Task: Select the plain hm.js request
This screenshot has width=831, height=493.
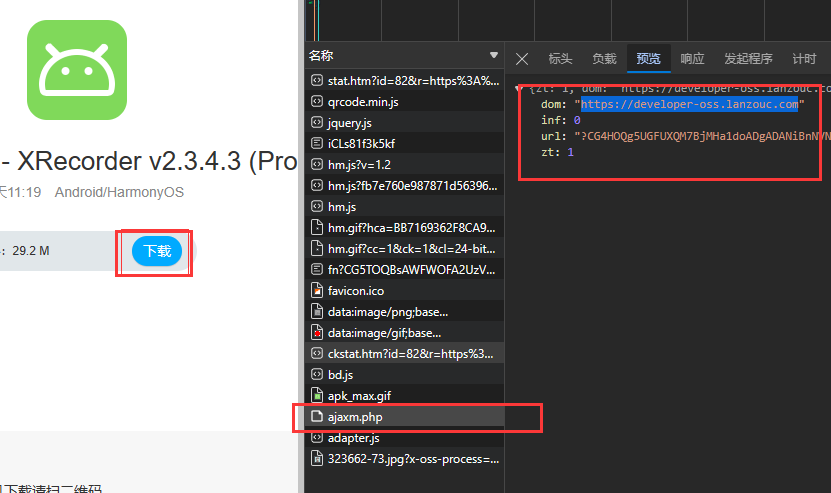Action: click(405, 207)
